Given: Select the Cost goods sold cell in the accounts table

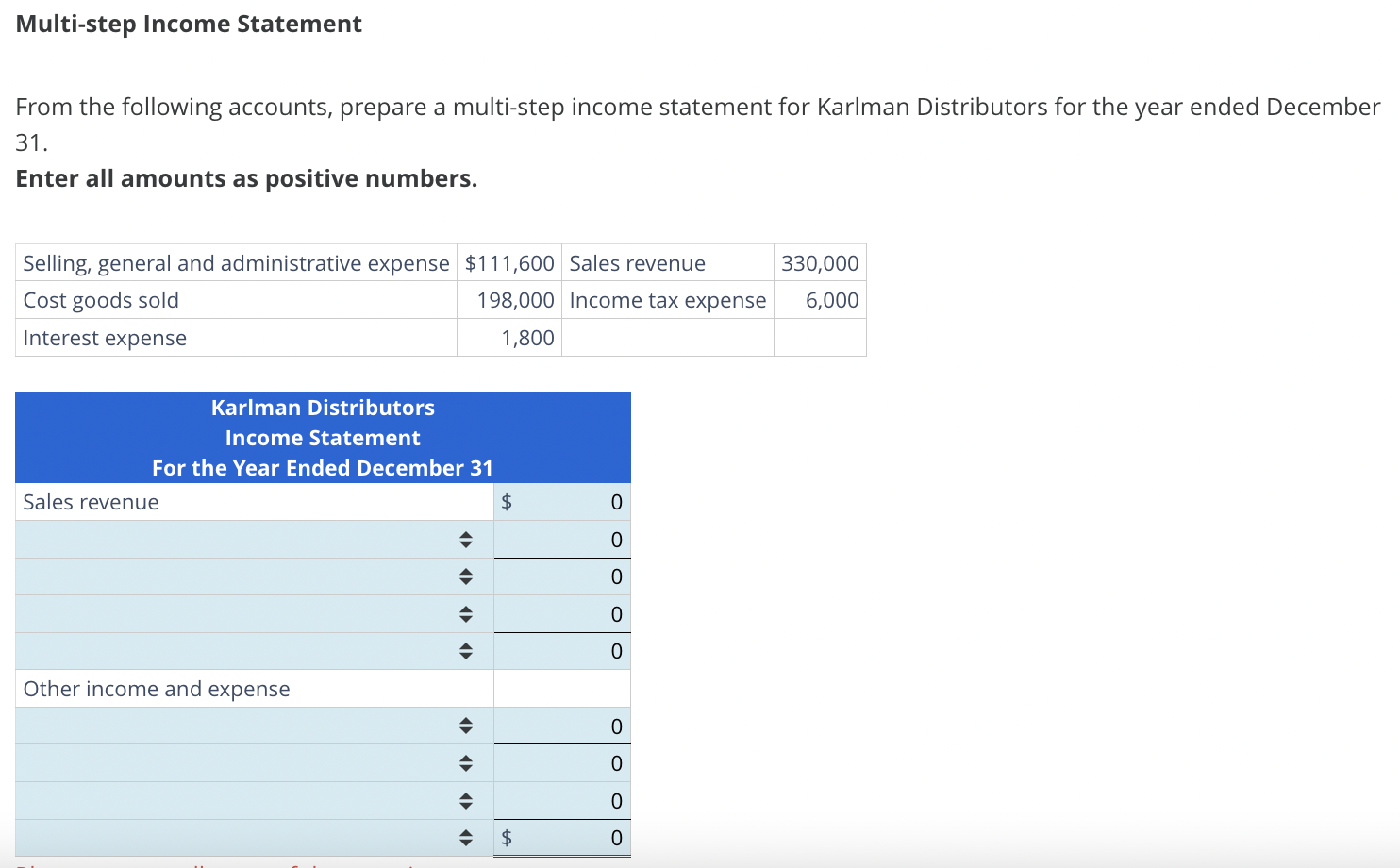Looking at the screenshot, I should click(x=101, y=300).
